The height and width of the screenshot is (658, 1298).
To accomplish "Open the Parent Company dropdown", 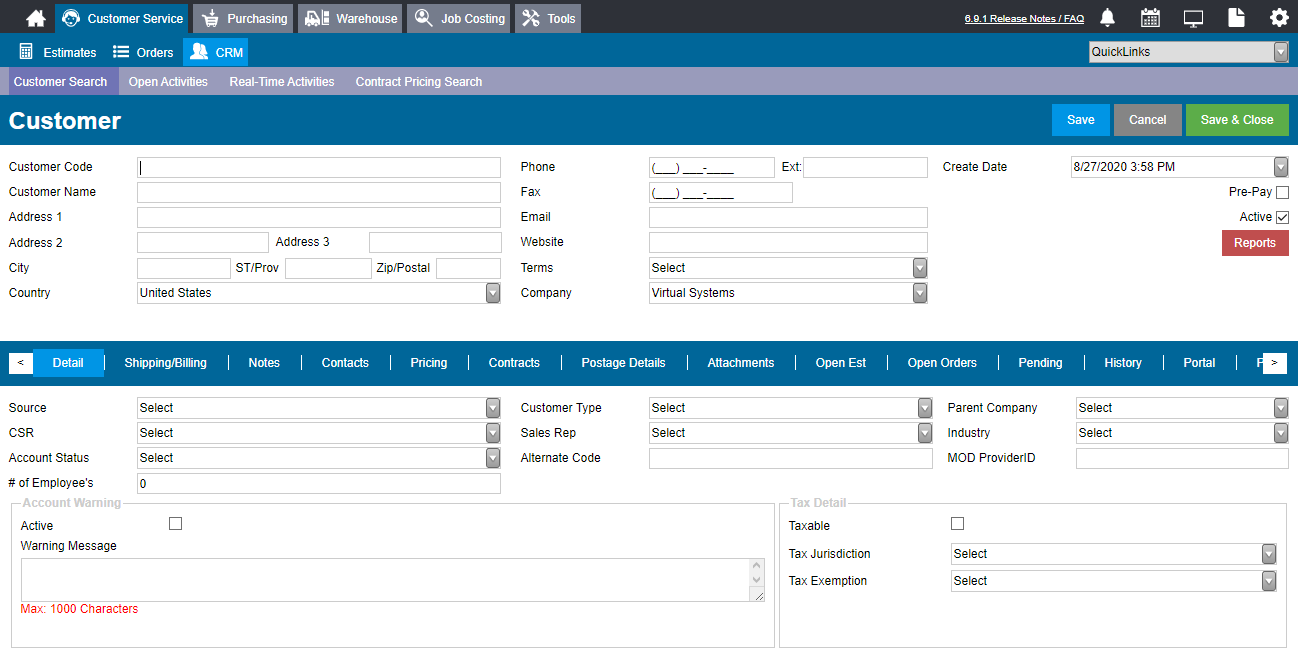I will (x=1182, y=408).
